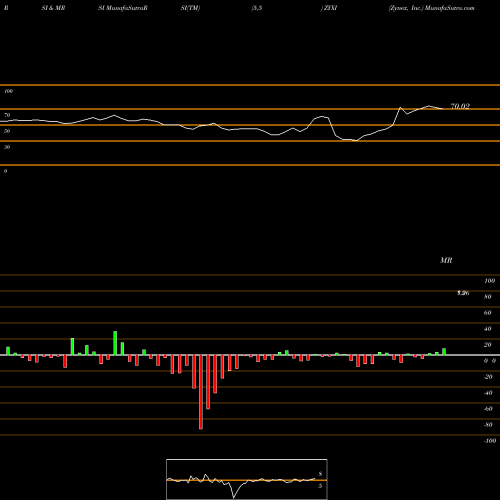This screenshot has height=500, width=500.
Task: Click the 'SI & MR' header text
Action: pyautogui.click(x=53, y=8)
